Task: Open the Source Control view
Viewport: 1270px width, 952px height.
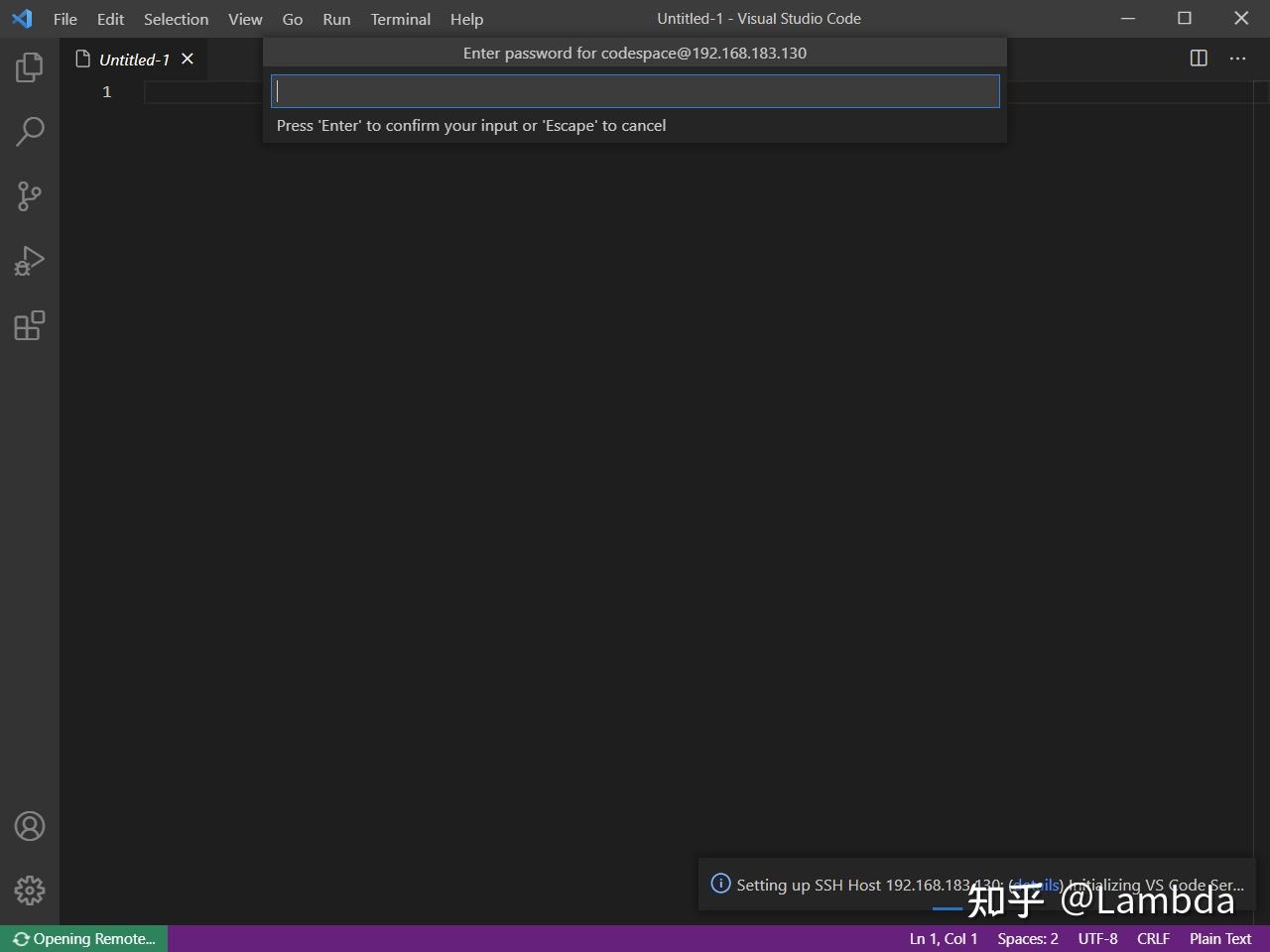Action: (29, 196)
